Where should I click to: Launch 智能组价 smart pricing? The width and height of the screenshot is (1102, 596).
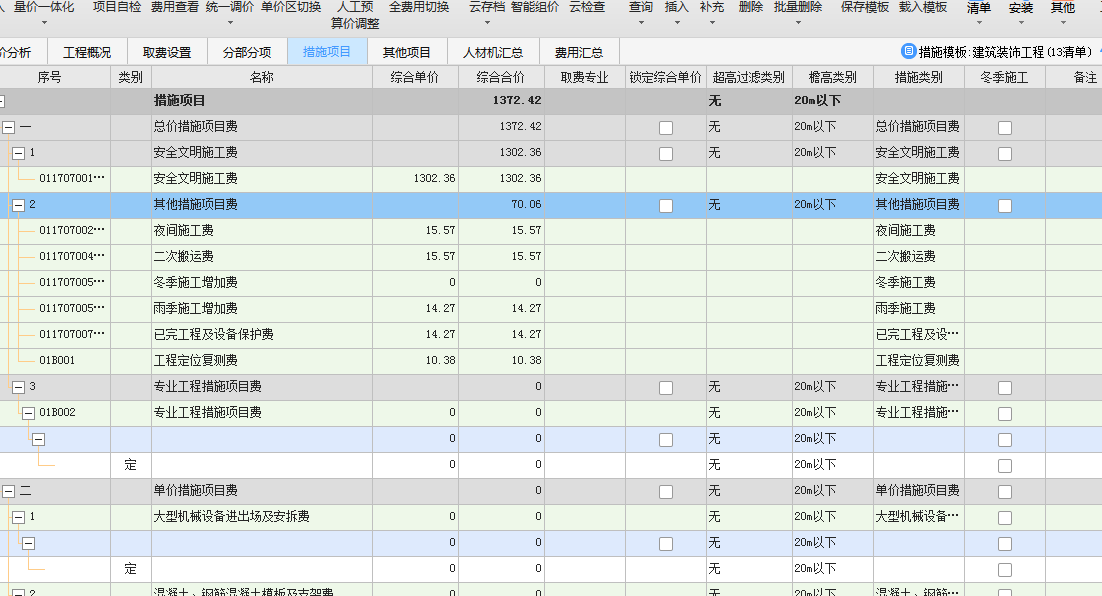pyautogui.click(x=535, y=8)
